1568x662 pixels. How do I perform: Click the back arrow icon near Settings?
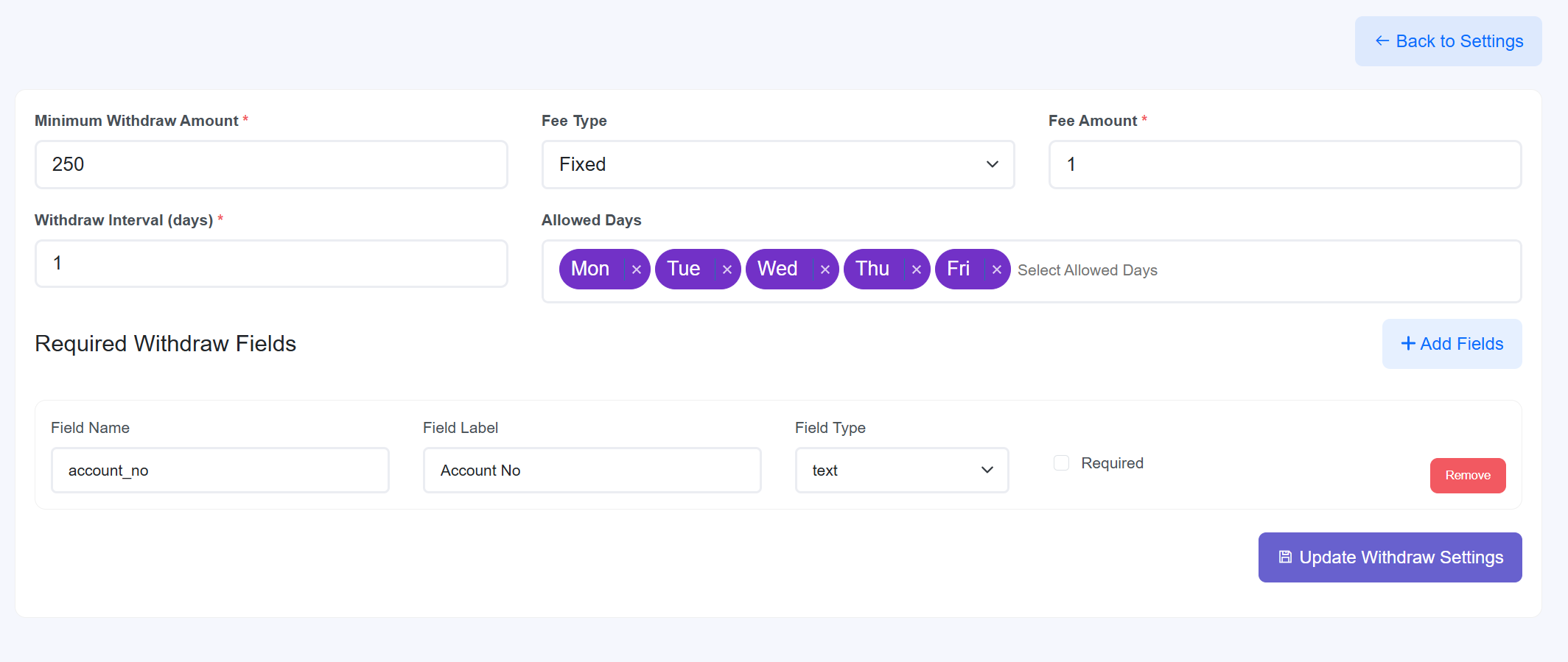[1382, 41]
